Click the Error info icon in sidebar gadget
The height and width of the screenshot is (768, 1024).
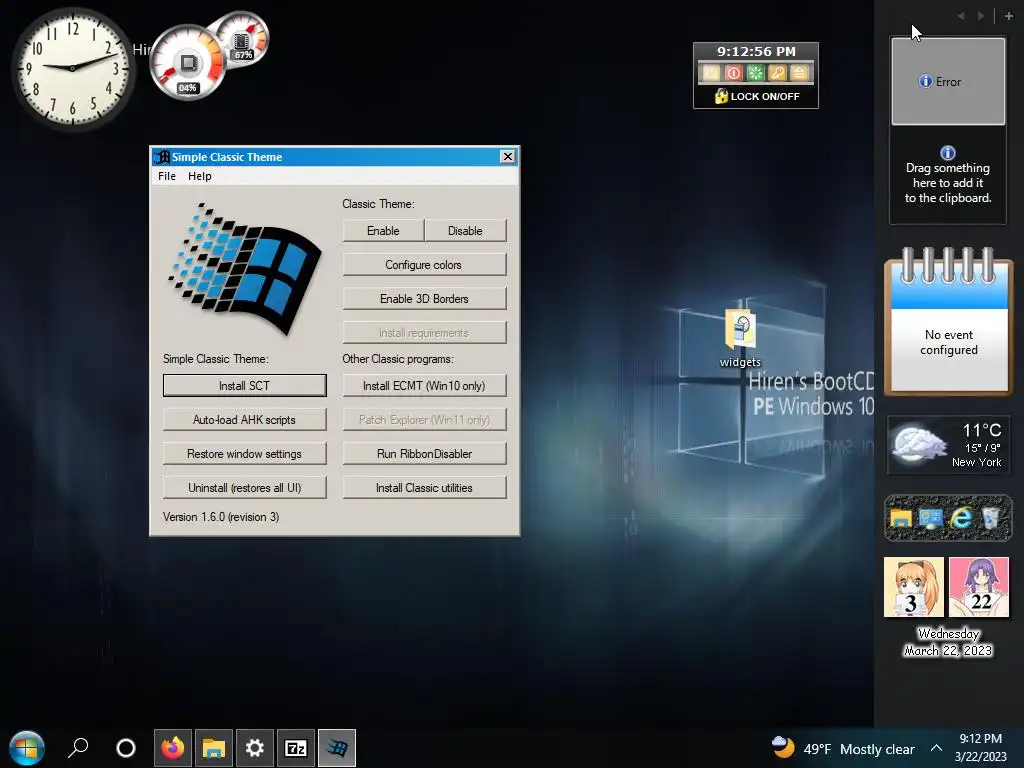click(x=925, y=81)
